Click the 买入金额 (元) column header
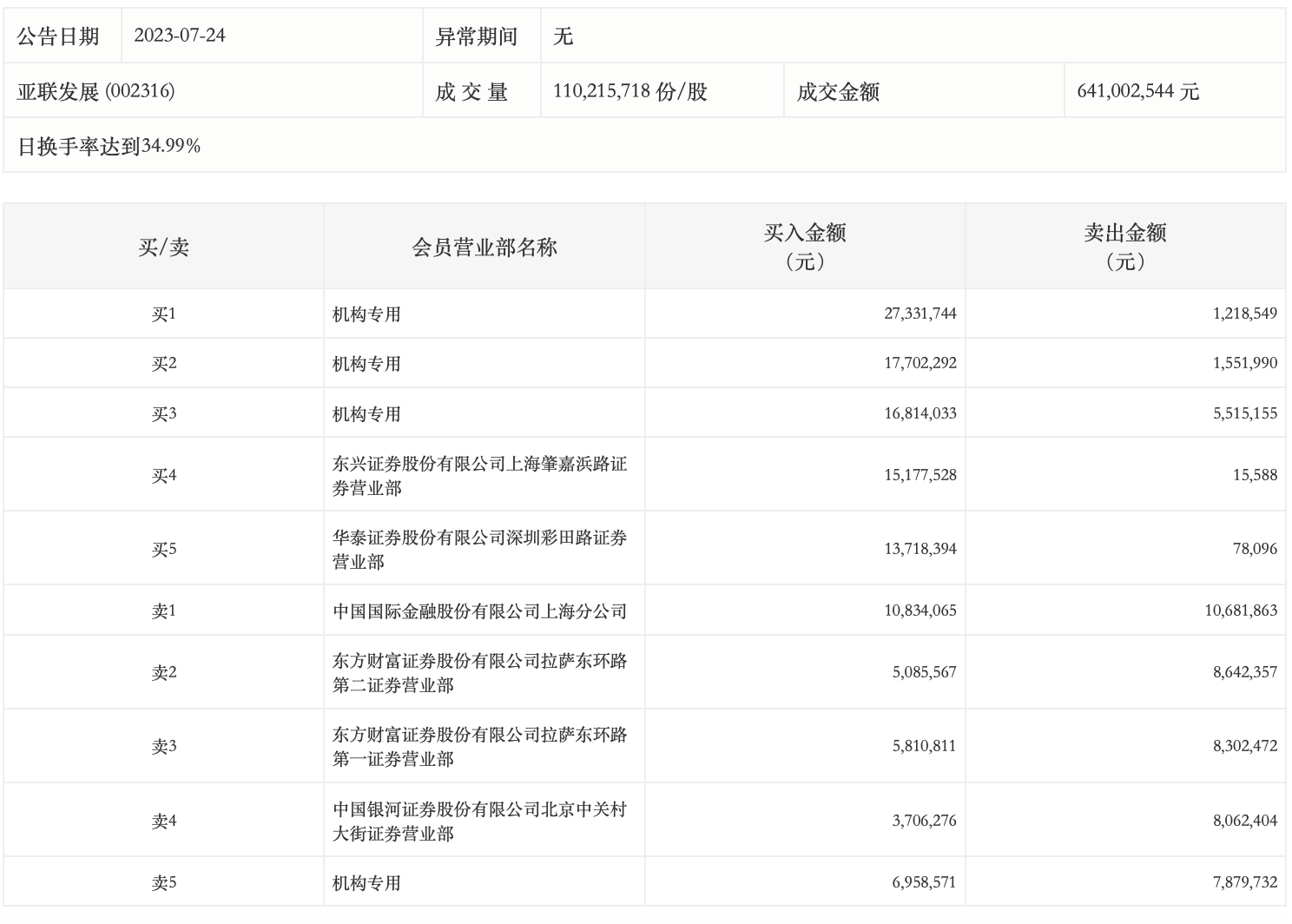The width and height of the screenshot is (1292, 924). coord(805,247)
